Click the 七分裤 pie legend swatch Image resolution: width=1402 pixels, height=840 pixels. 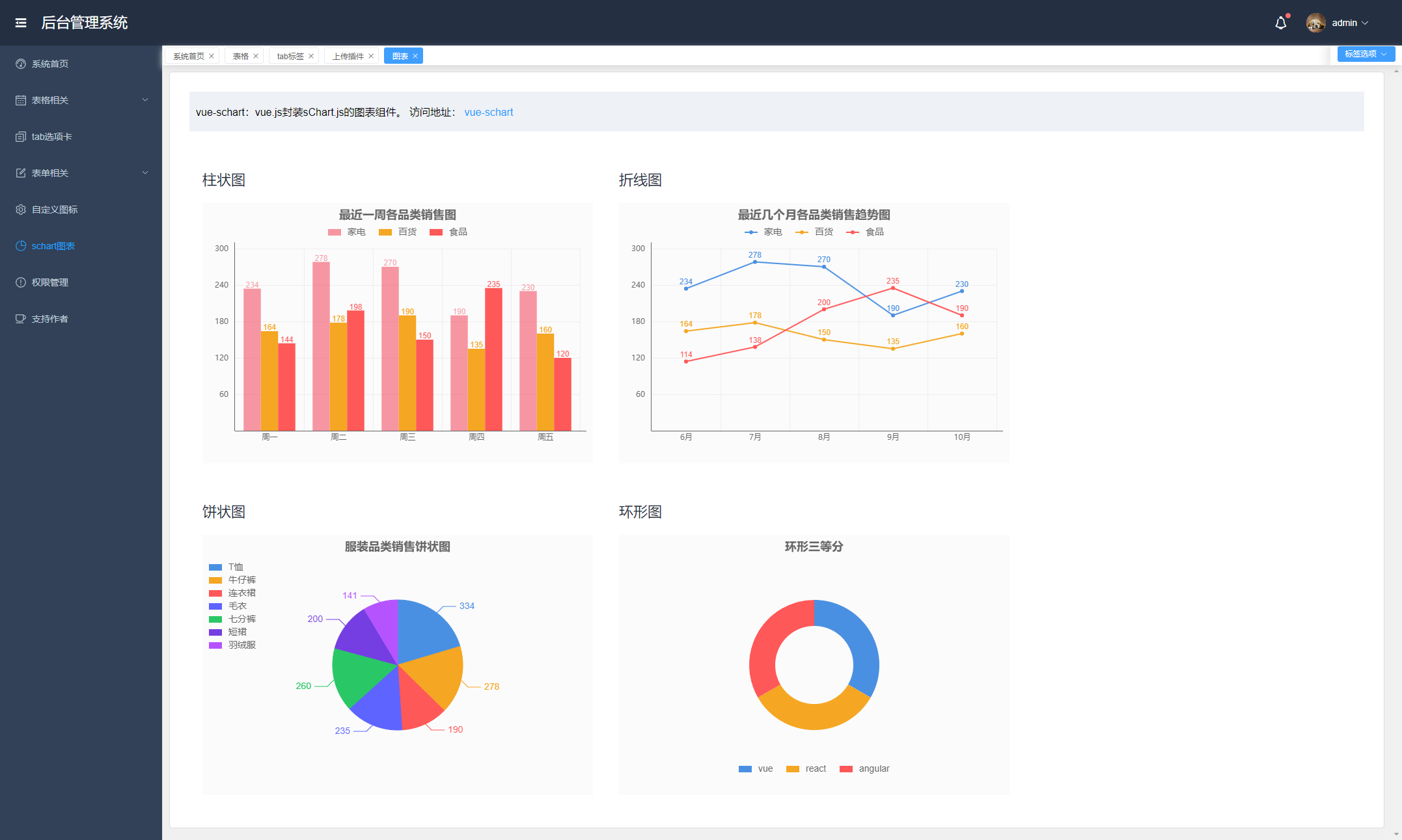coord(215,619)
